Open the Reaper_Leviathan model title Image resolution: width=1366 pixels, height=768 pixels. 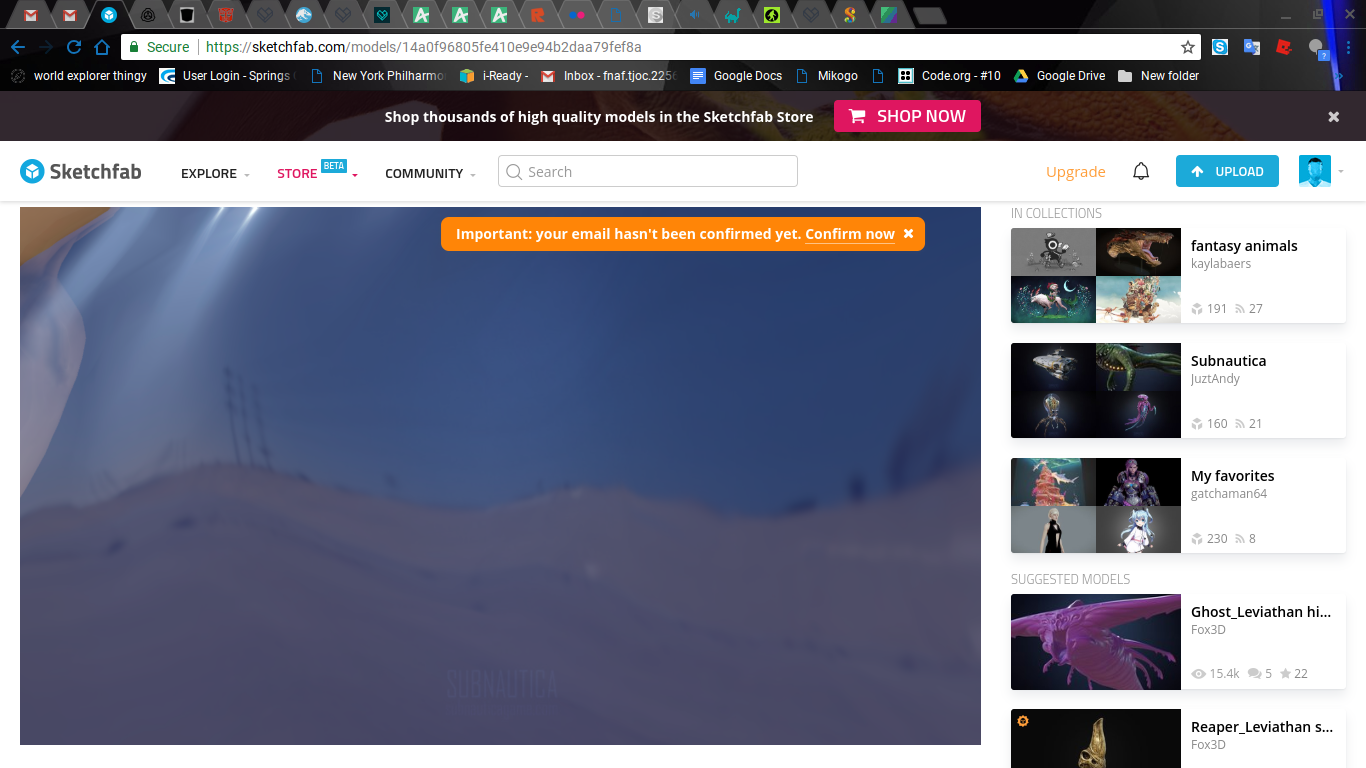(x=1262, y=727)
